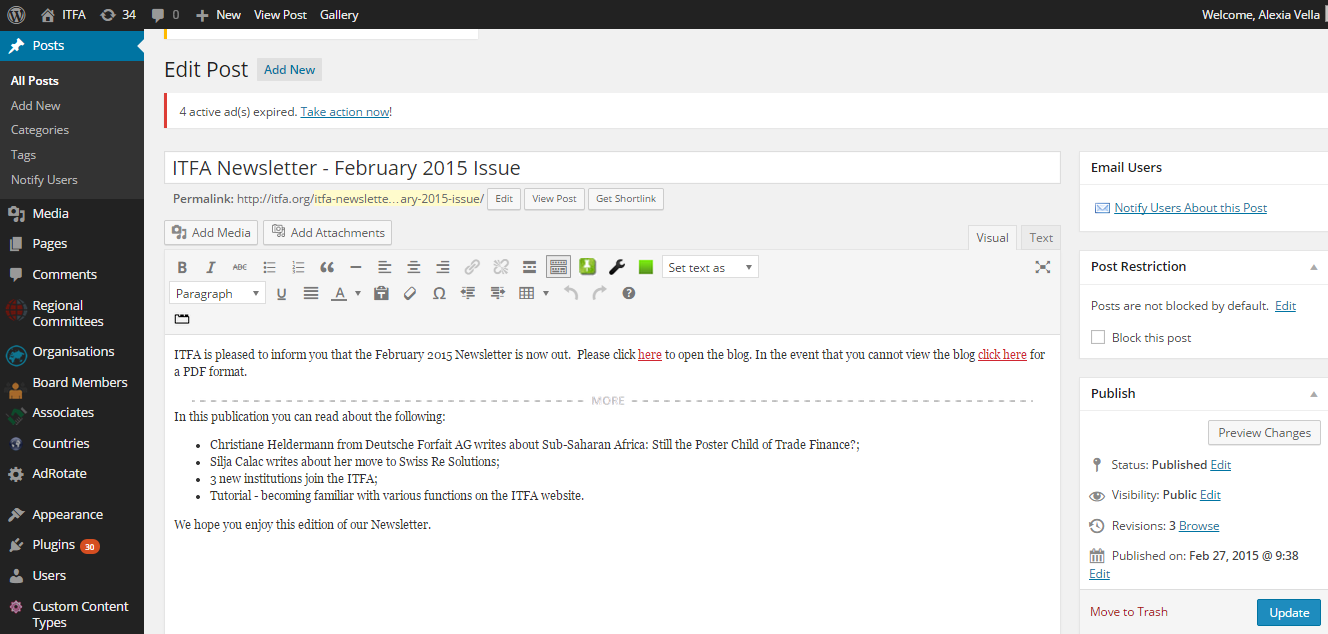The image size is (1328, 634).
Task: Align text left
Action: [x=384, y=267]
